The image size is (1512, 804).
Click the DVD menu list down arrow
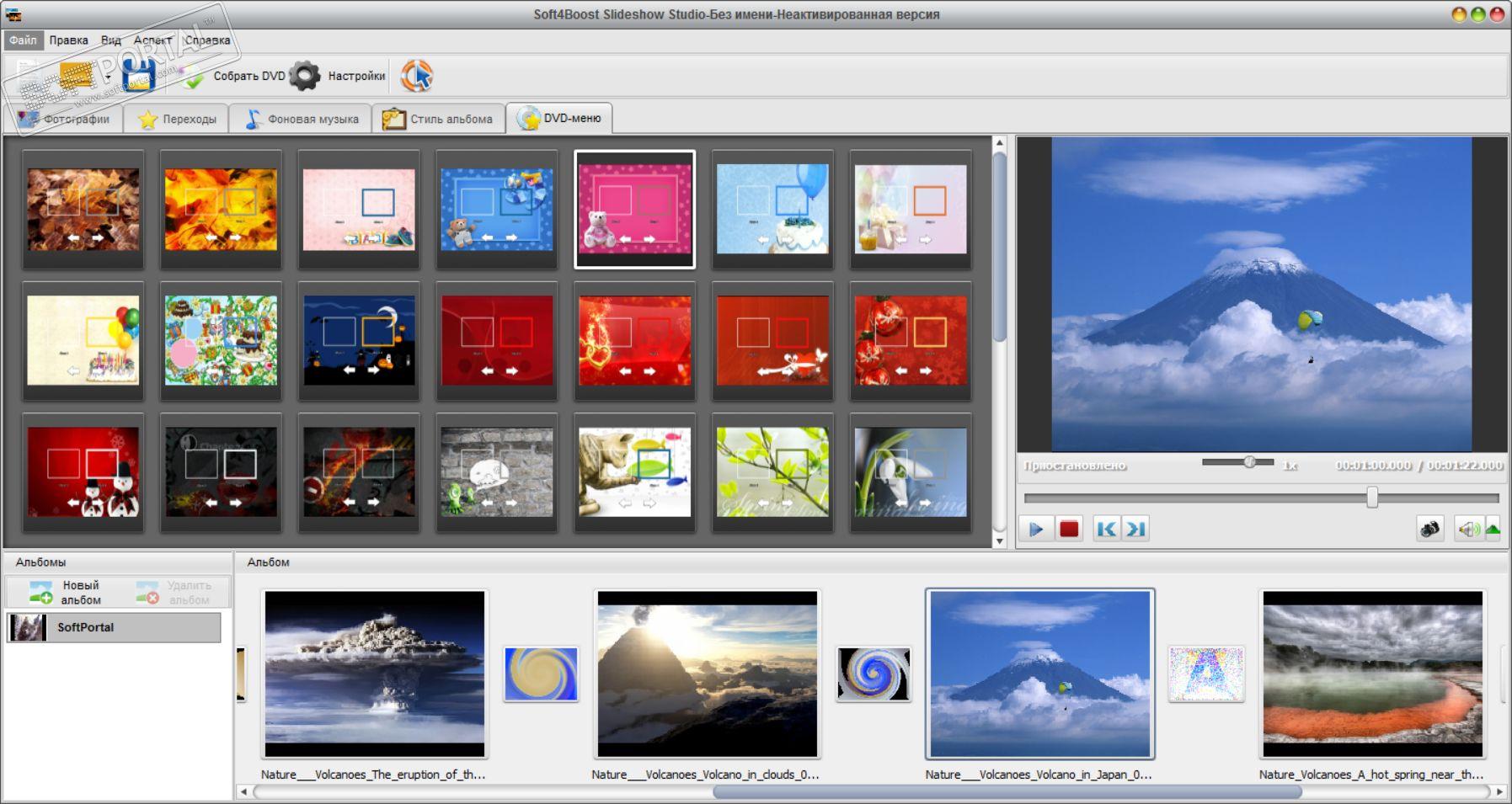point(1000,541)
